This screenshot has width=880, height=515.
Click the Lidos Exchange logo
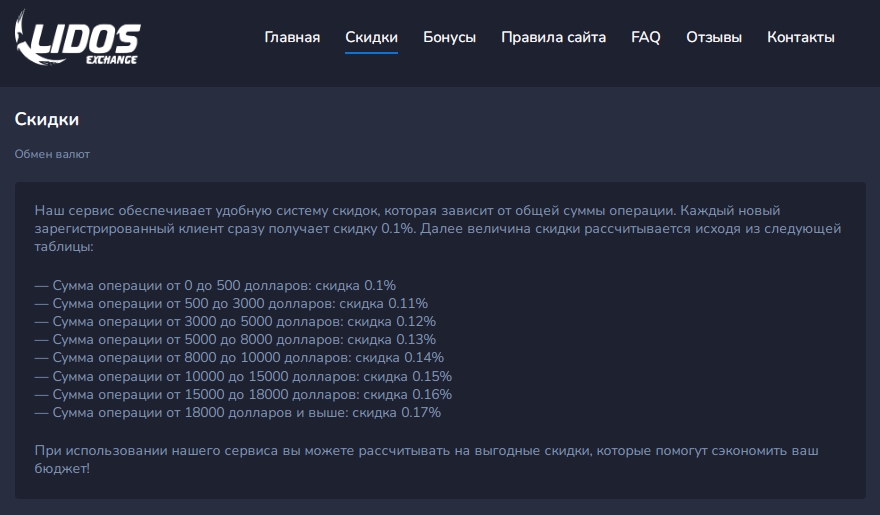coord(77,38)
